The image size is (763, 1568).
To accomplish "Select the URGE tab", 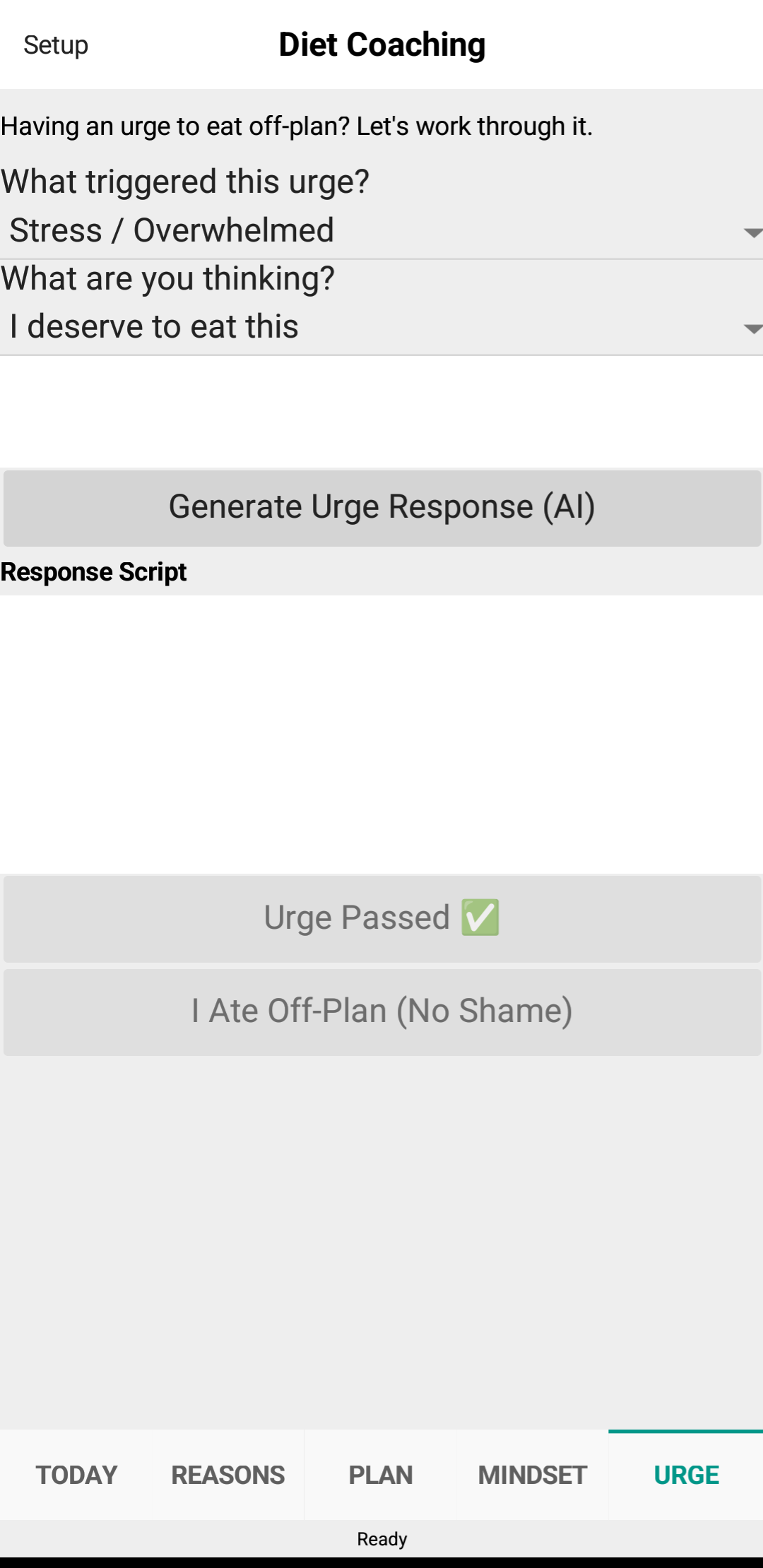I will click(685, 1475).
